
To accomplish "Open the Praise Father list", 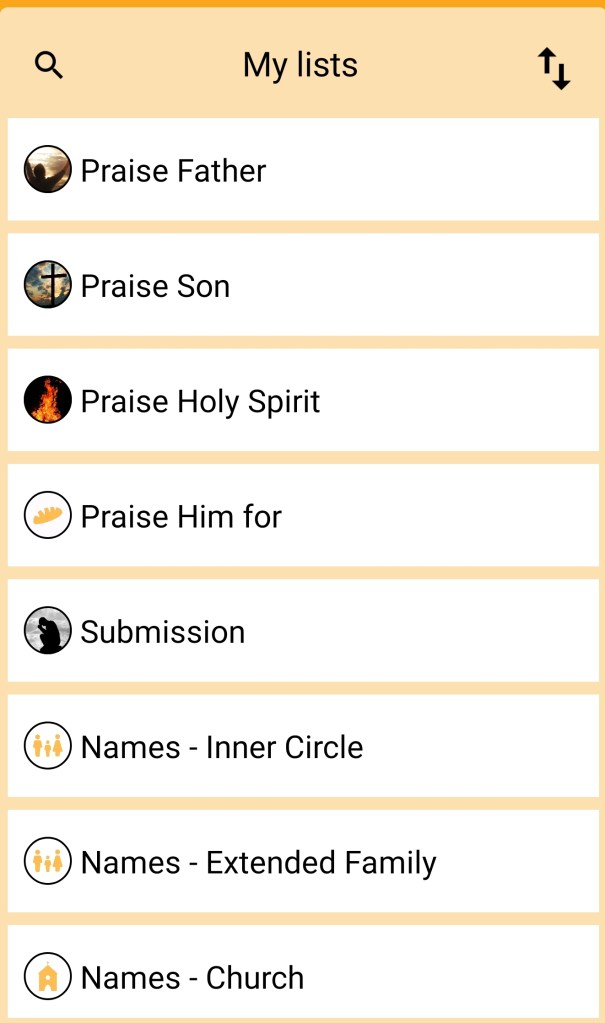I will [x=173, y=171].
